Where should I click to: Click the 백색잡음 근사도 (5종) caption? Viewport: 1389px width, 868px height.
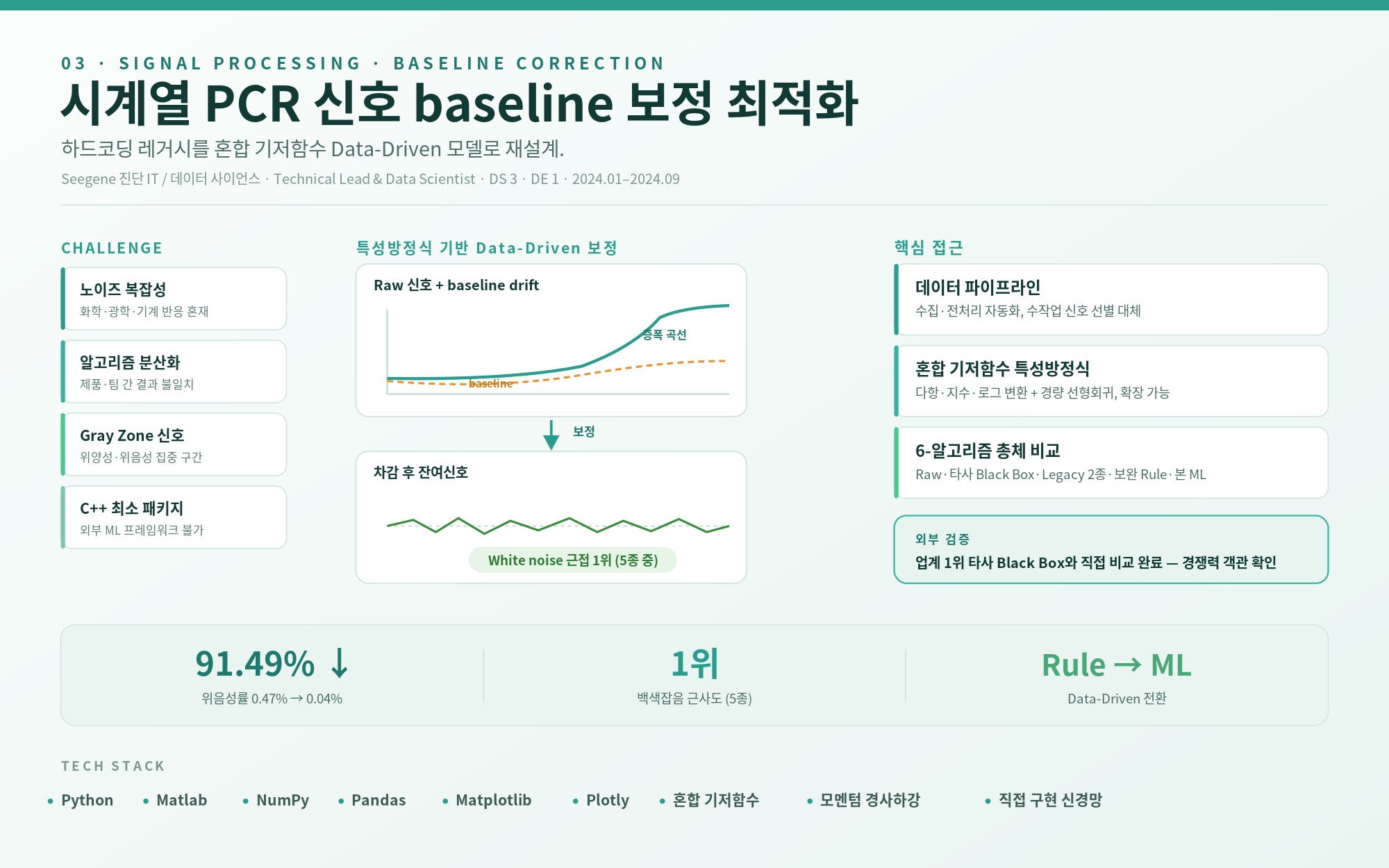[x=694, y=699]
